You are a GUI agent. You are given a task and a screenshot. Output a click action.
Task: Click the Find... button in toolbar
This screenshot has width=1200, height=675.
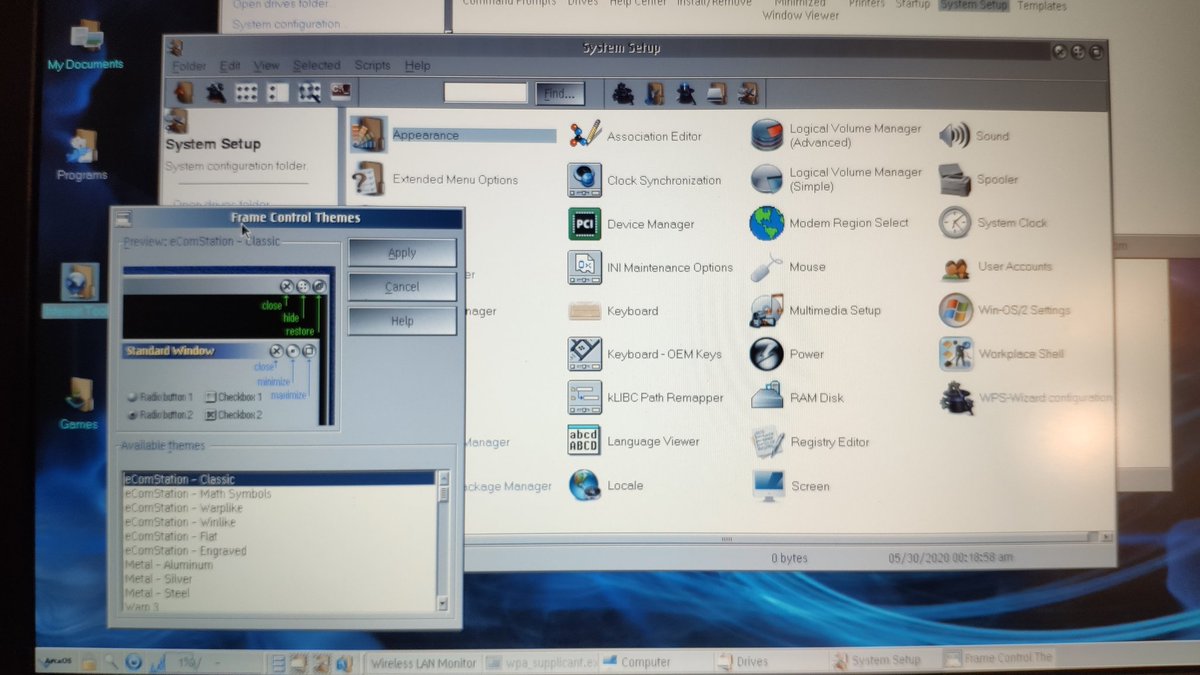(x=560, y=94)
